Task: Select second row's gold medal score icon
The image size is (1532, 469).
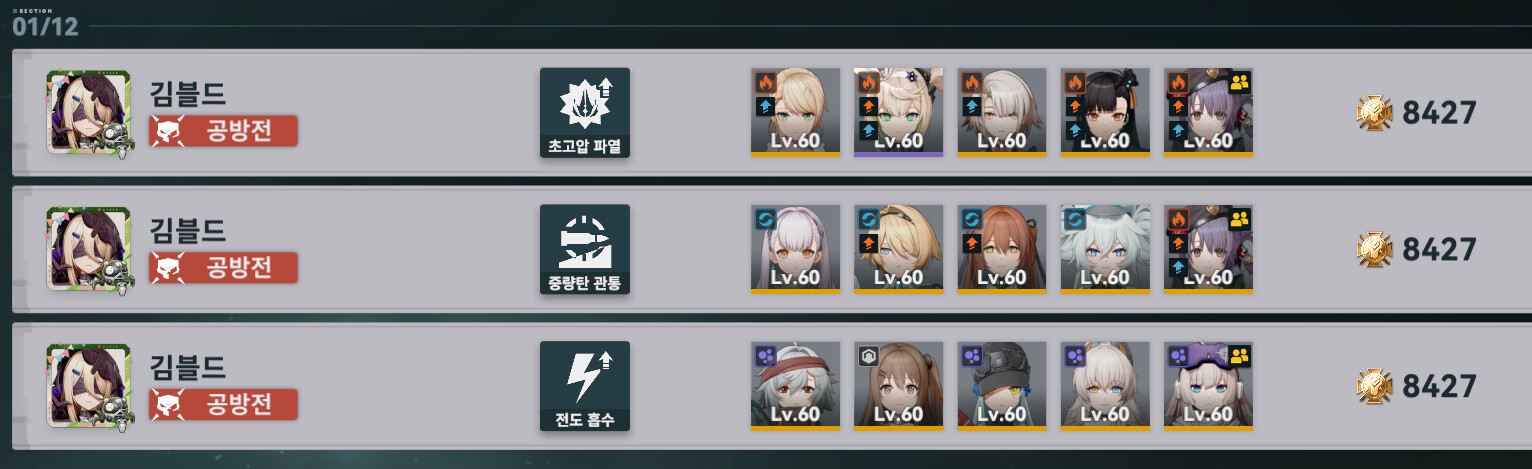Action: [1376, 249]
